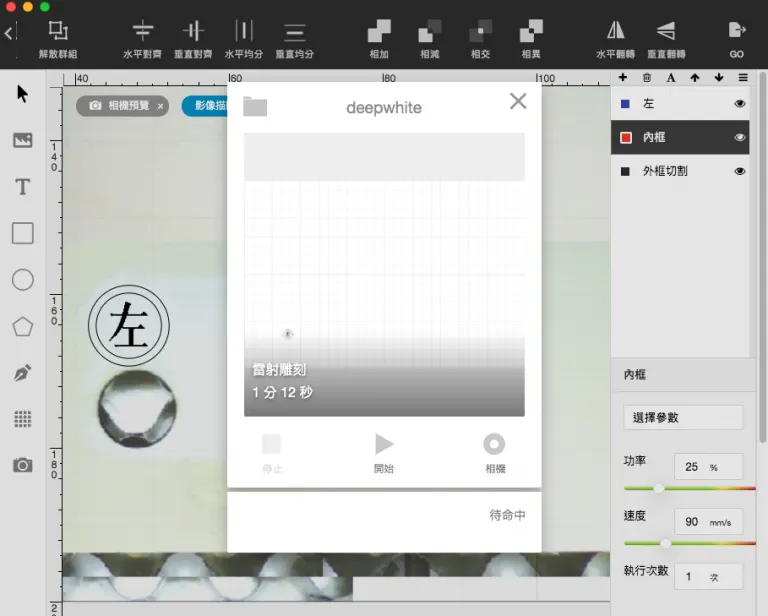This screenshot has width=768, height=616.
Task: Click the Ungroup (解散群組) toolbar icon
Action: coord(58,30)
